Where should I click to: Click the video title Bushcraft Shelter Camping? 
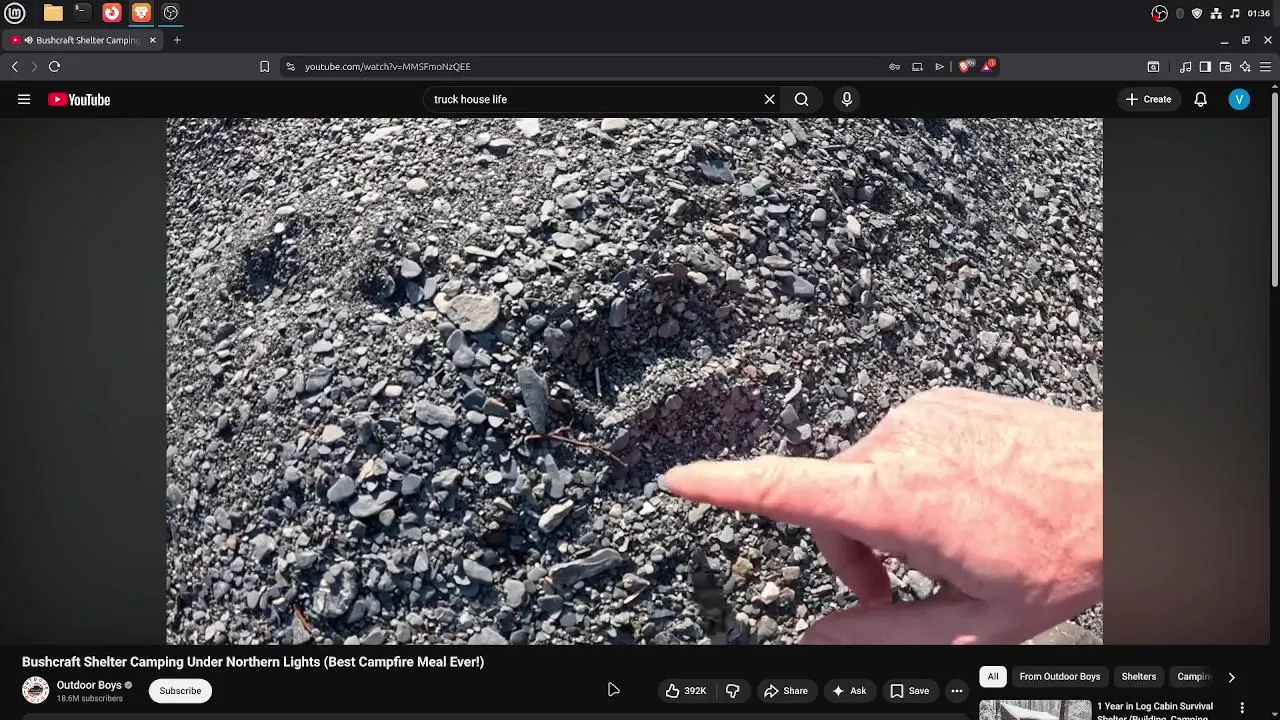coord(253,662)
